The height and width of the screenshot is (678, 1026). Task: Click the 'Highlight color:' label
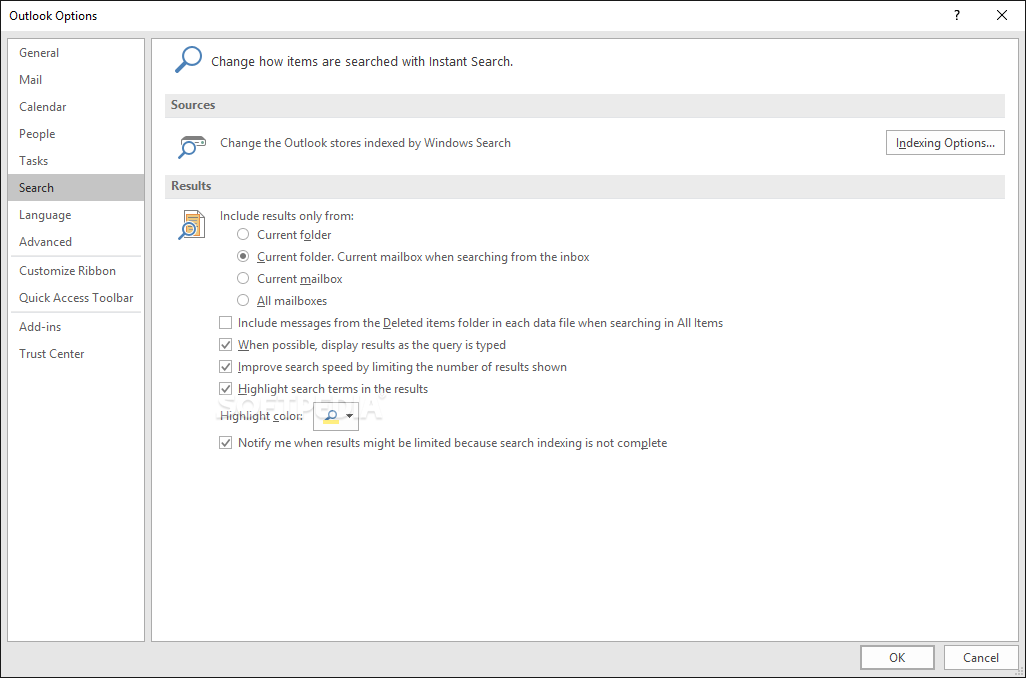pos(261,416)
